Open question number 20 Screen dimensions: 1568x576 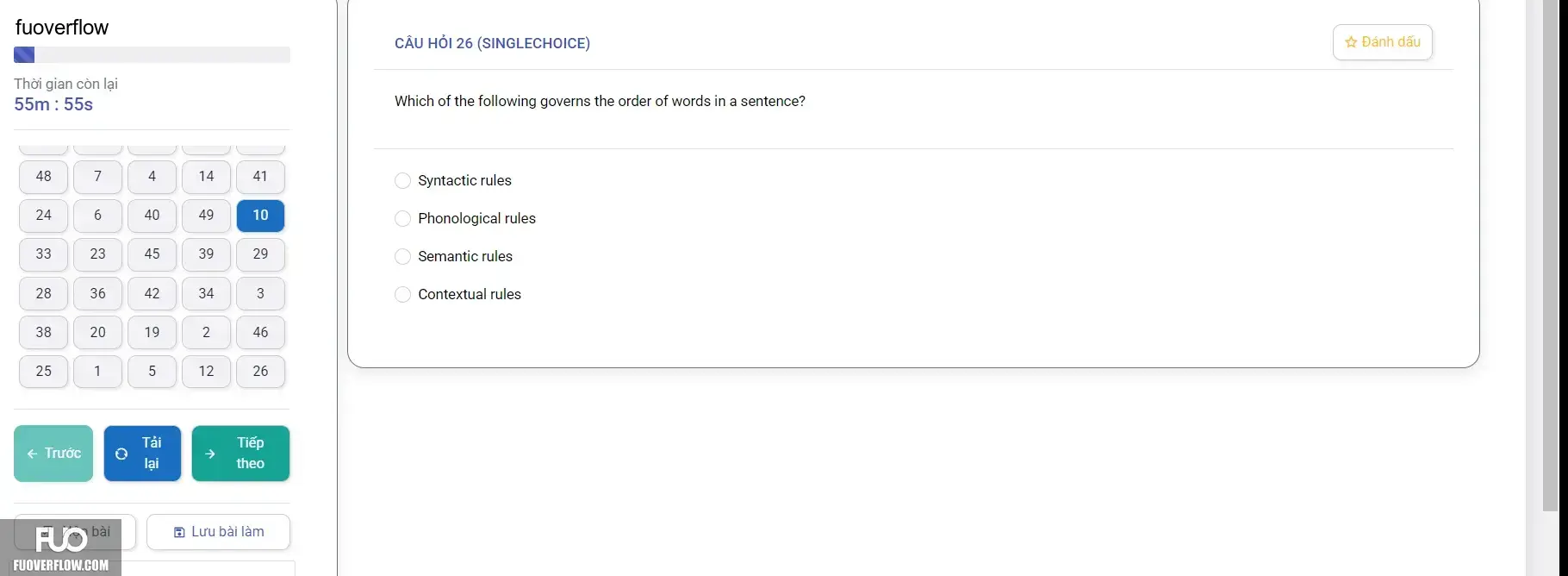(97, 333)
